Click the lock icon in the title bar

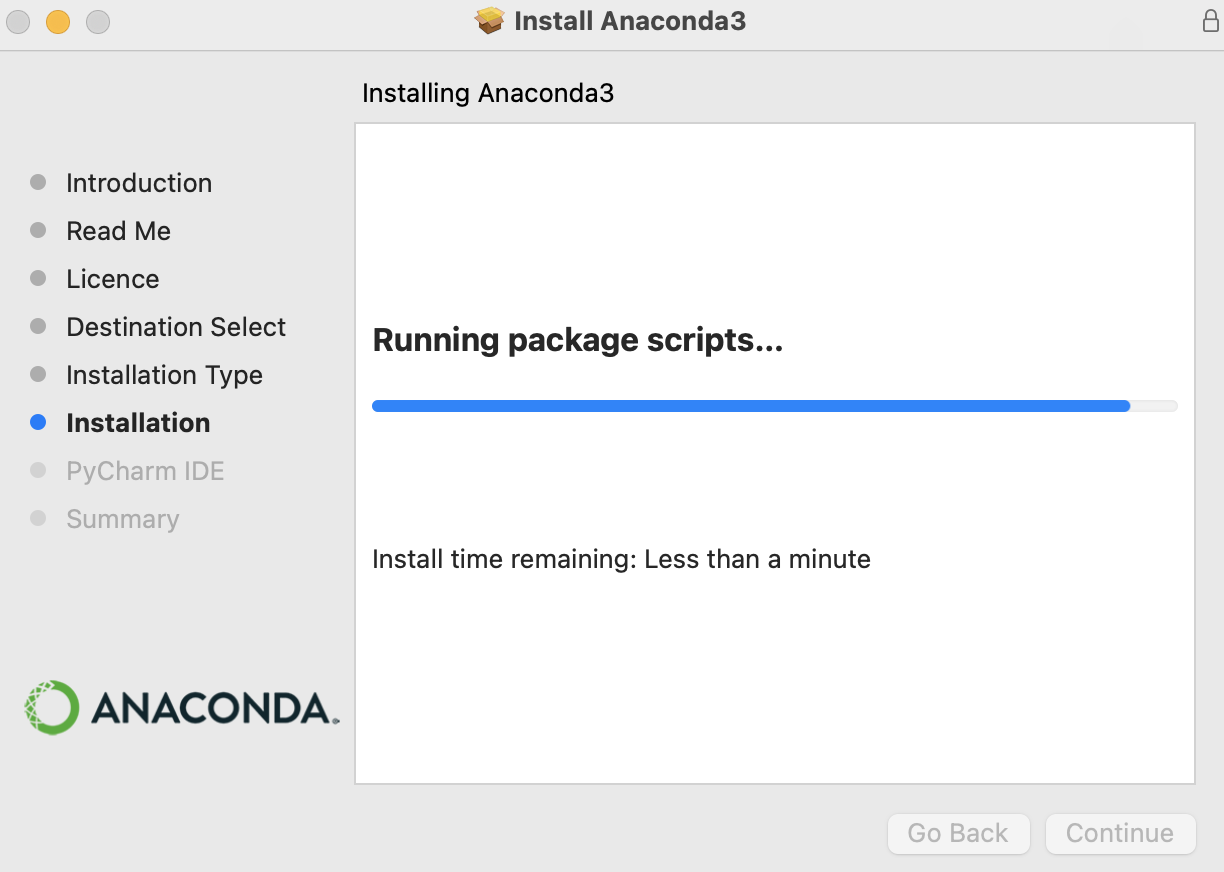pyautogui.click(x=1210, y=21)
